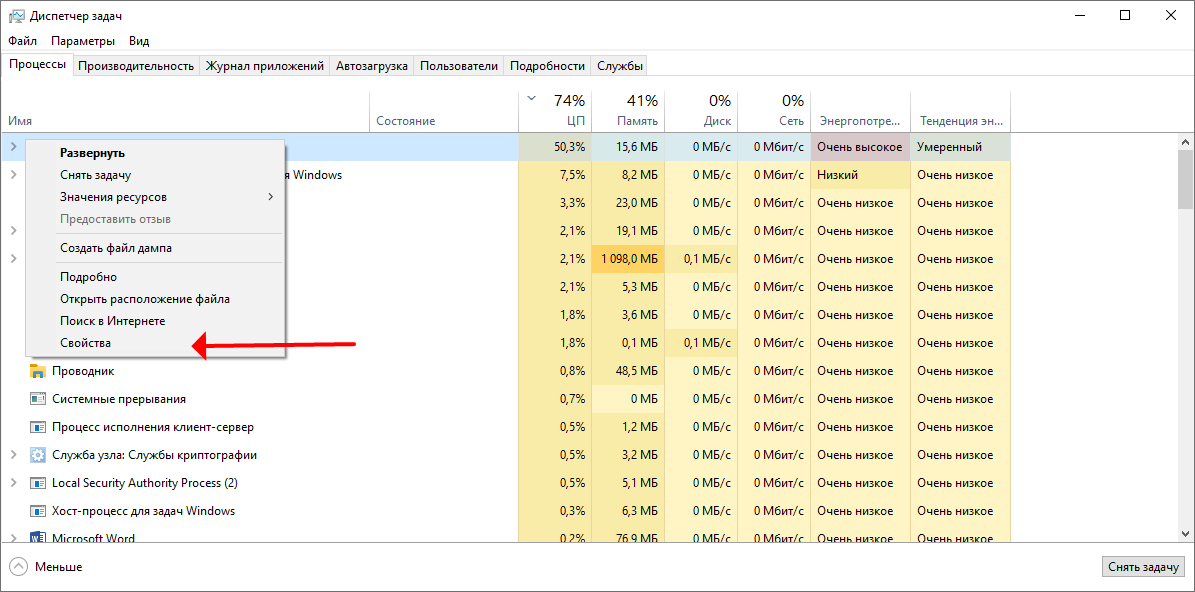Image resolution: width=1195 pixels, height=592 pixels.
Task: Expand Local Security Authority Process (2)
Action: coord(13,483)
